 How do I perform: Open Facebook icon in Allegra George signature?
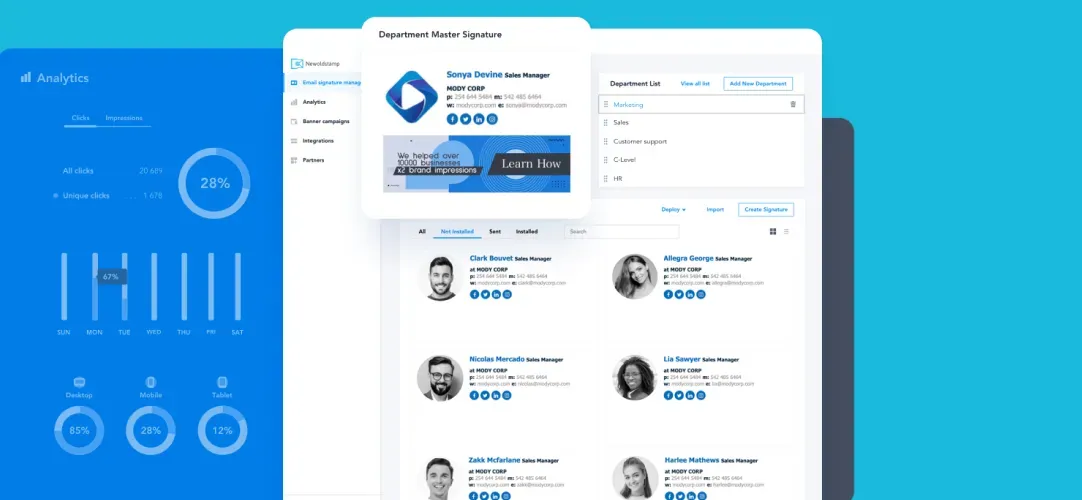[668, 294]
